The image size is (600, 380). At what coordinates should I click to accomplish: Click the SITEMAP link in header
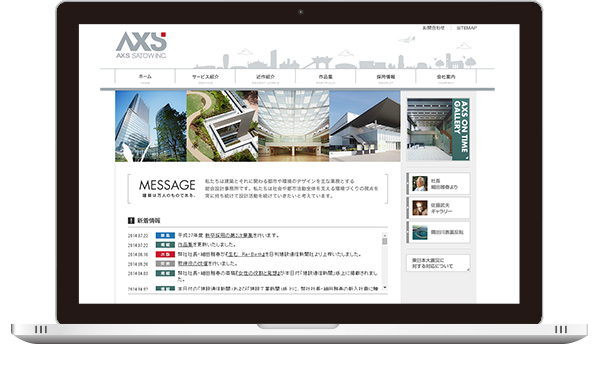tap(466, 28)
